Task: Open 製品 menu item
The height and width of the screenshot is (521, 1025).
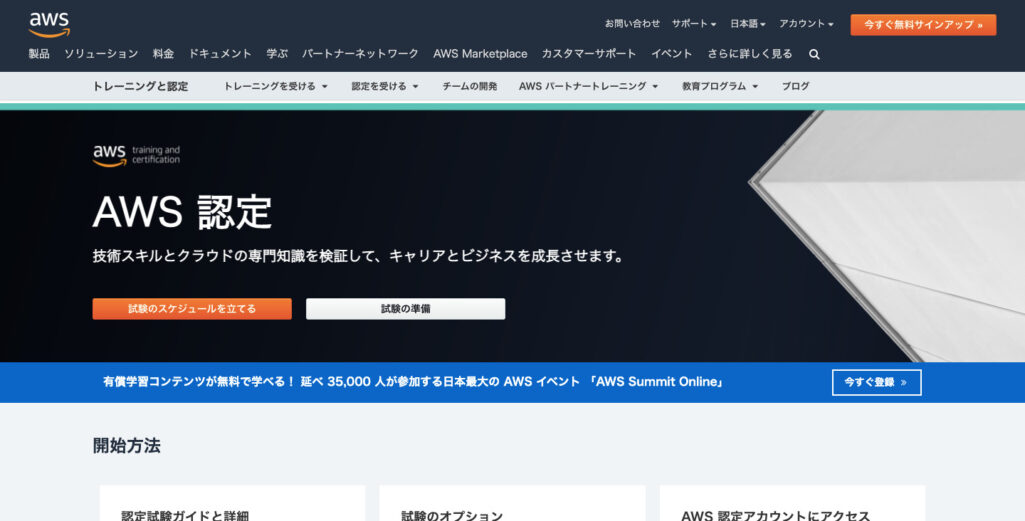Action: [x=39, y=54]
